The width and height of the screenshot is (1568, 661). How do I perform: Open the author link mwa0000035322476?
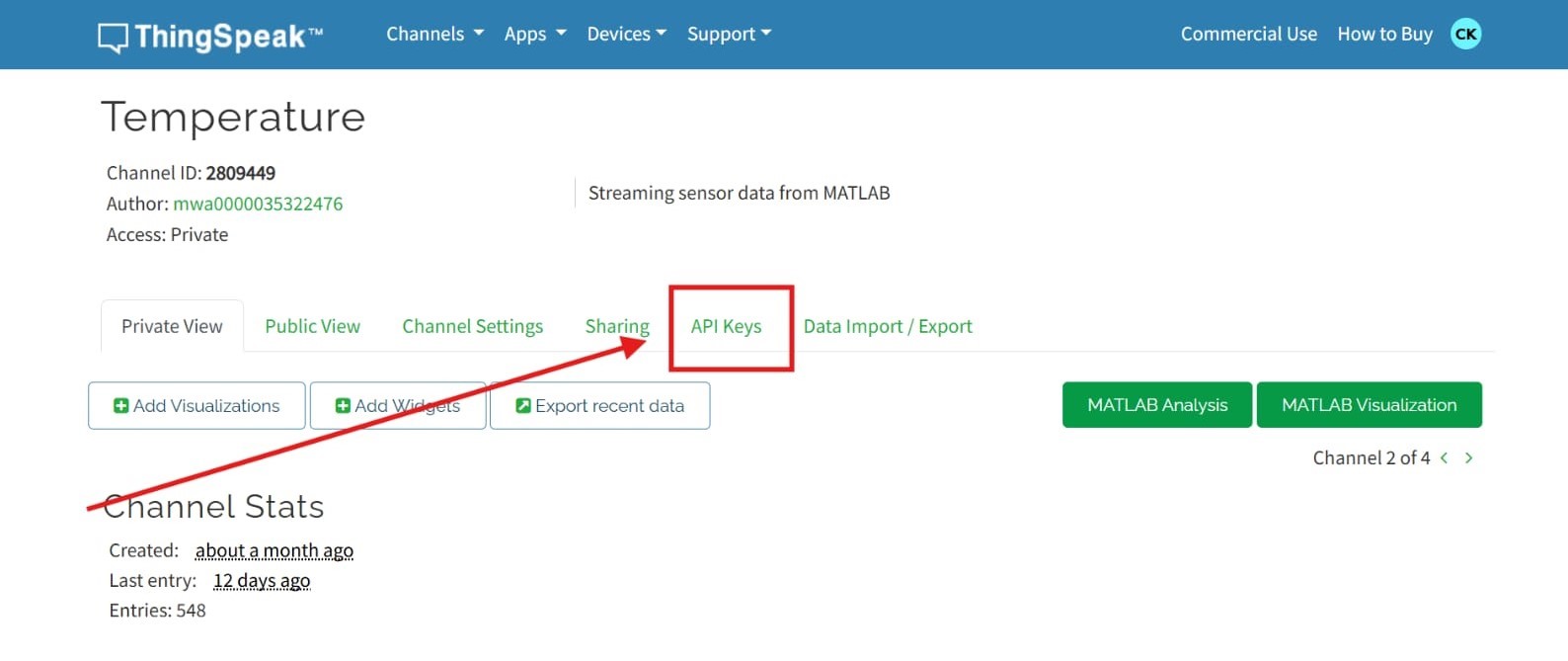pos(258,204)
